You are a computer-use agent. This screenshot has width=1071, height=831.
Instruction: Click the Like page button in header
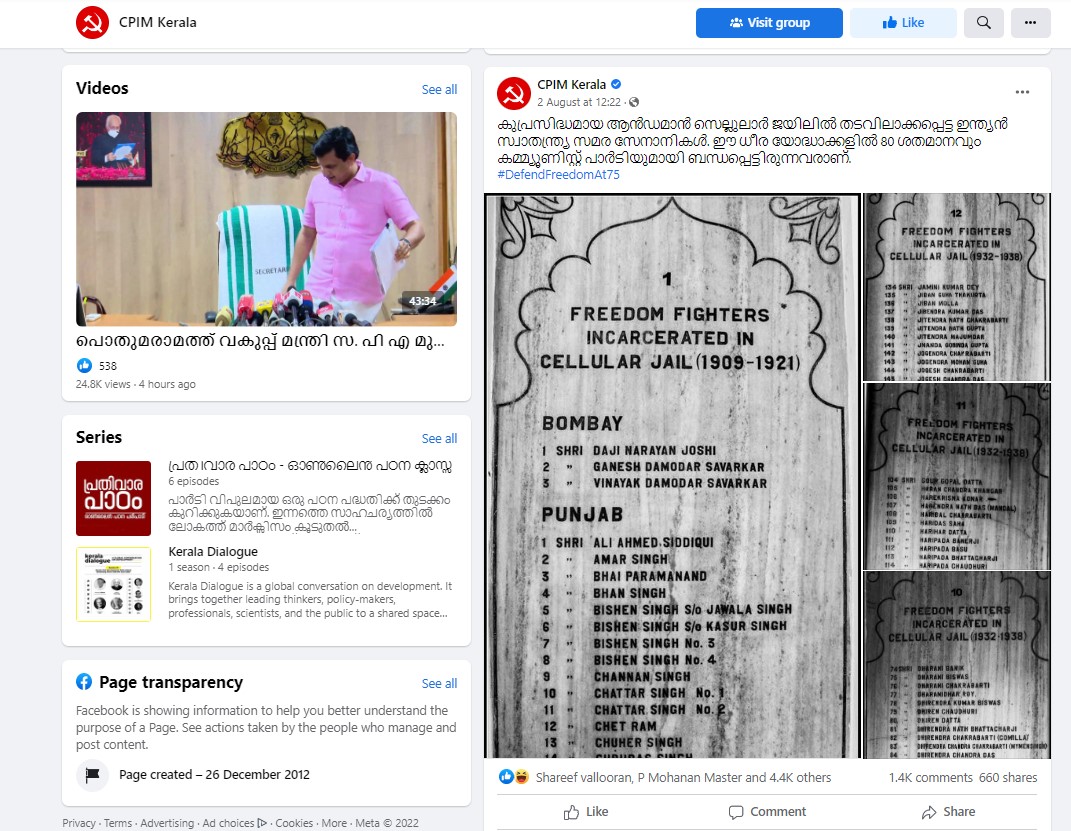[903, 23]
